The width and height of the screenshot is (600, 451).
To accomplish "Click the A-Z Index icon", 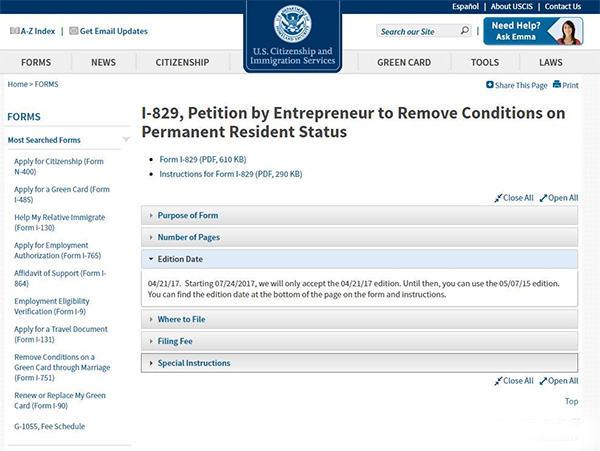I will [x=14, y=31].
